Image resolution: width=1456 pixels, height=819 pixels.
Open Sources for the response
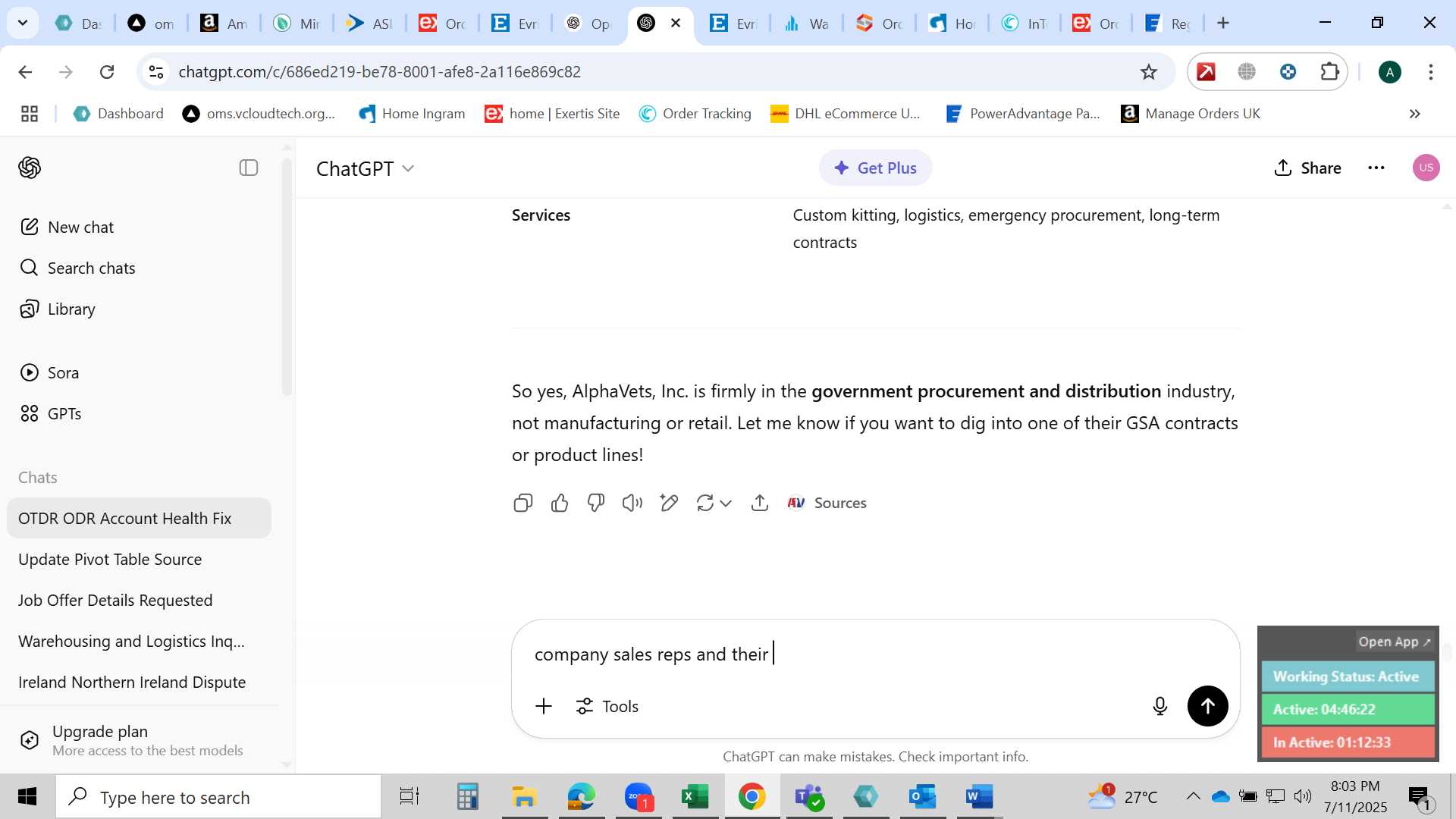pos(827,503)
